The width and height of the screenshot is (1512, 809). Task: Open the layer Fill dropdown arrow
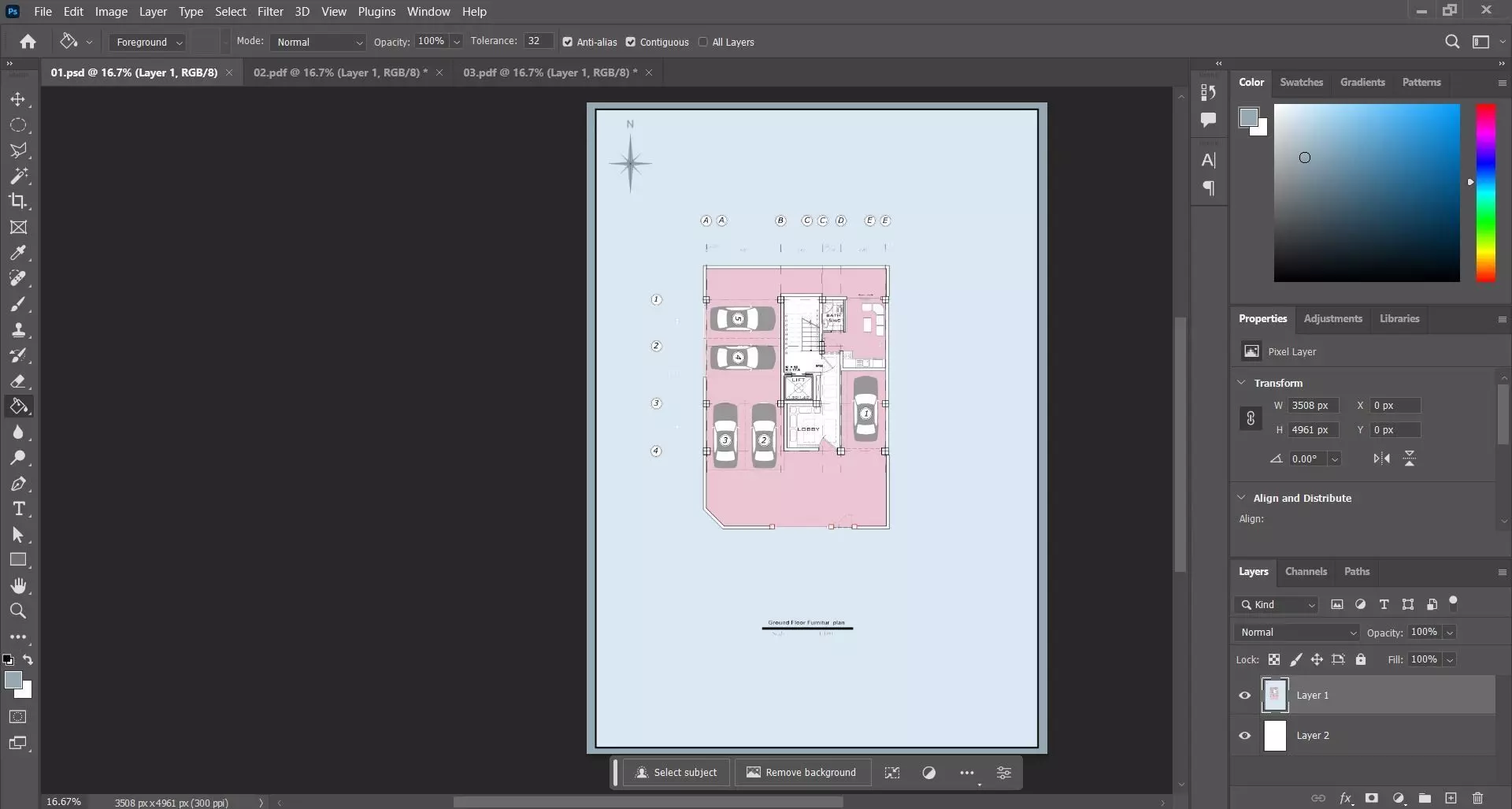coord(1450,659)
